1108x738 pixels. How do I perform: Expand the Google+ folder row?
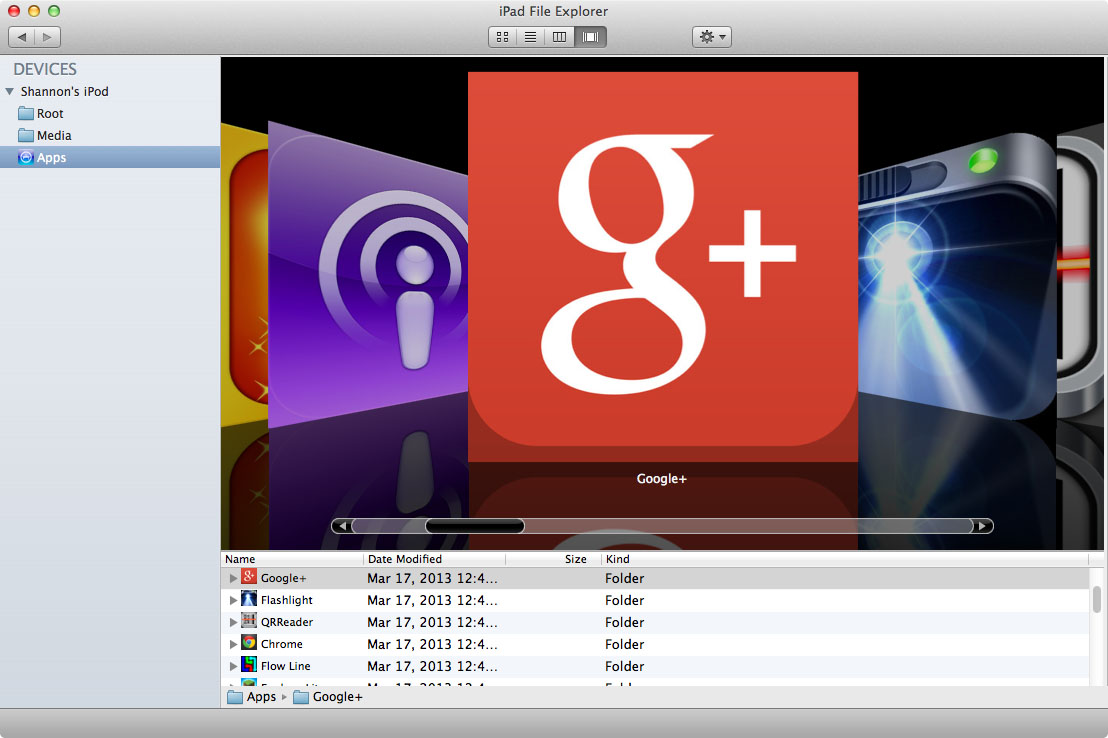(233, 578)
